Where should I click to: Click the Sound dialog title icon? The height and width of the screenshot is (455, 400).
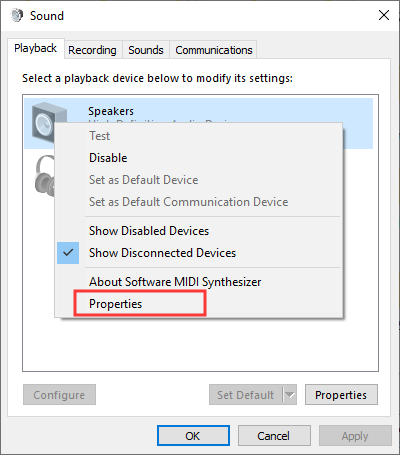17,15
